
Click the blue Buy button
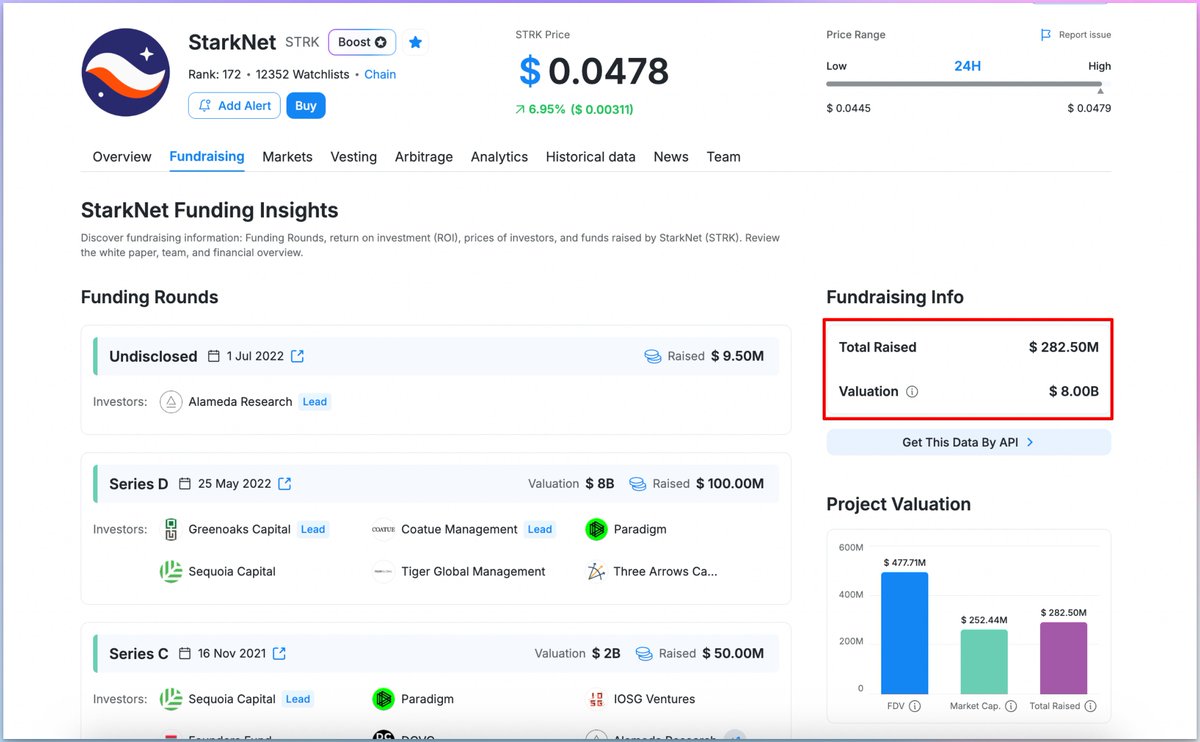[x=306, y=106]
